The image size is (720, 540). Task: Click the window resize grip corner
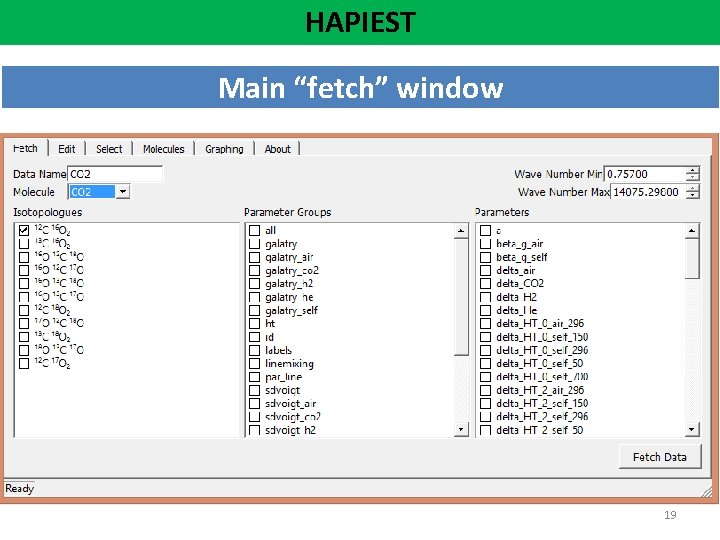point(707,491)
